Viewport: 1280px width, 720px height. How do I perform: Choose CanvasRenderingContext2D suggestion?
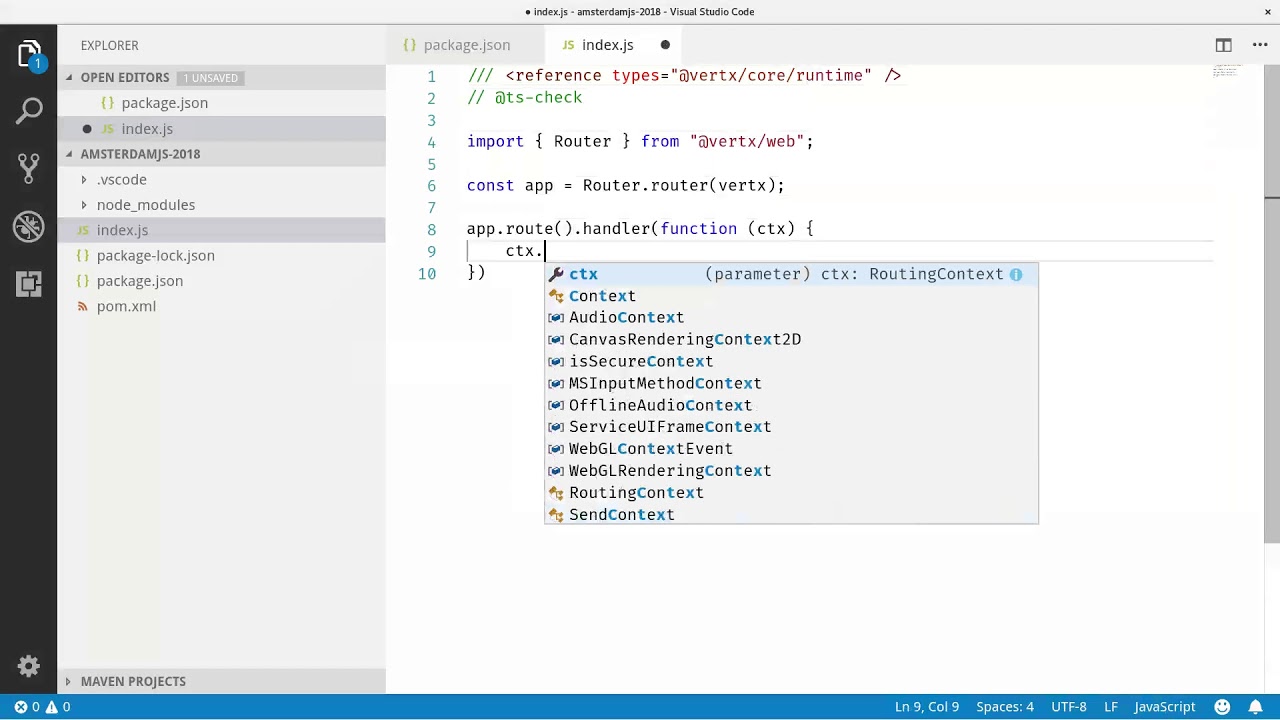pos(791,340)
